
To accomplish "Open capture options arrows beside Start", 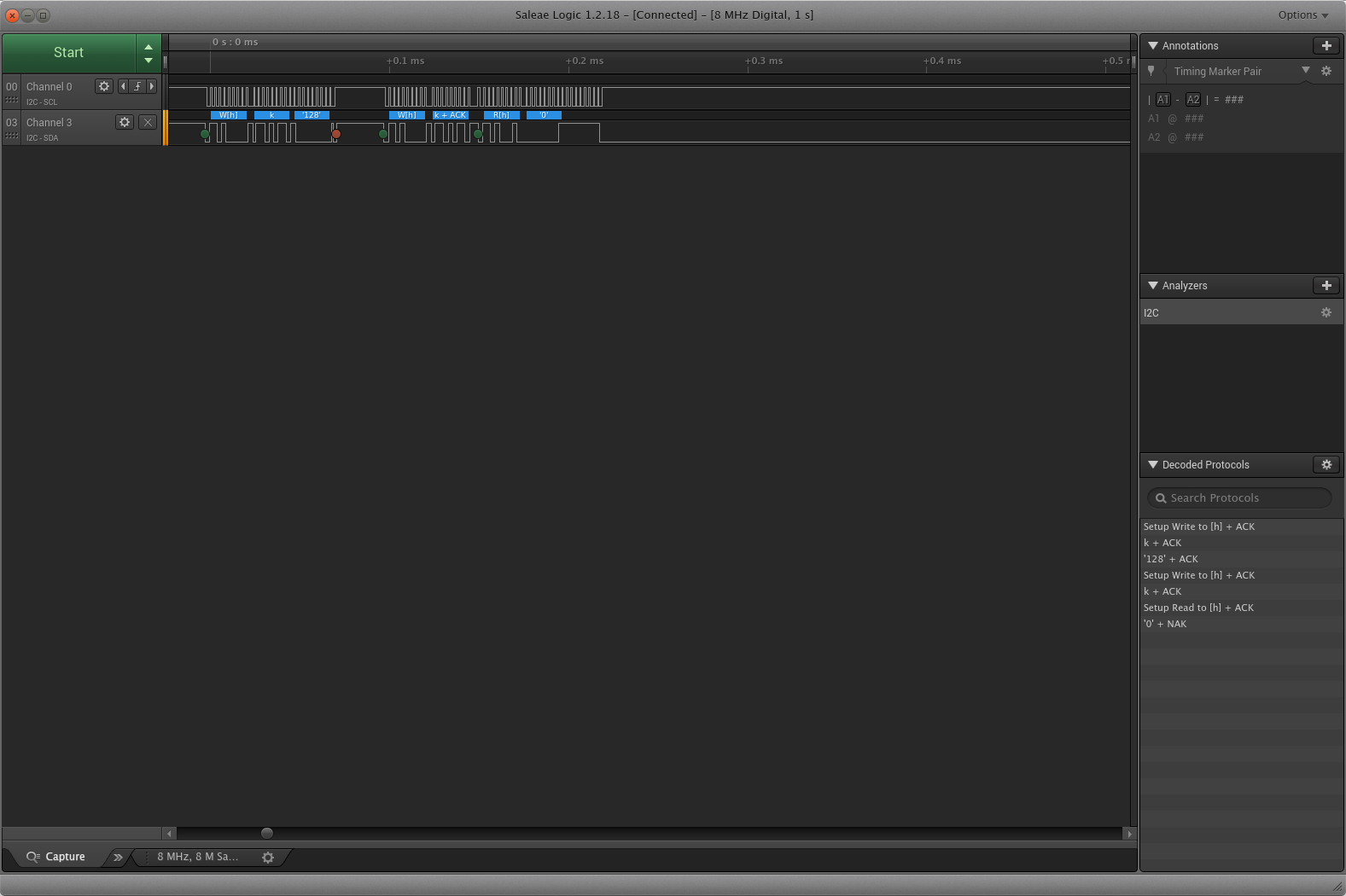I will pyautogui.click(x=149, y=53).
